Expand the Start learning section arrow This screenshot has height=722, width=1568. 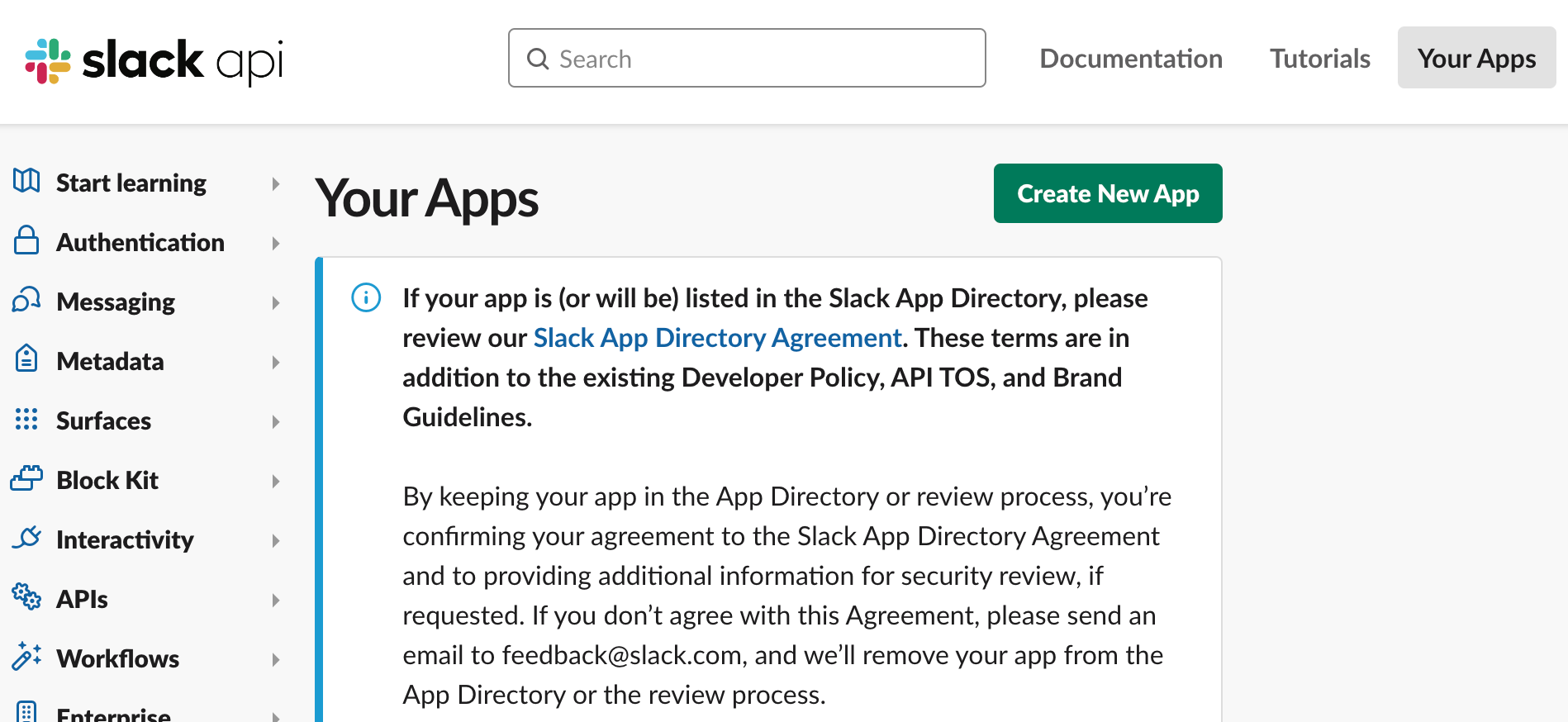pos(276,183)
